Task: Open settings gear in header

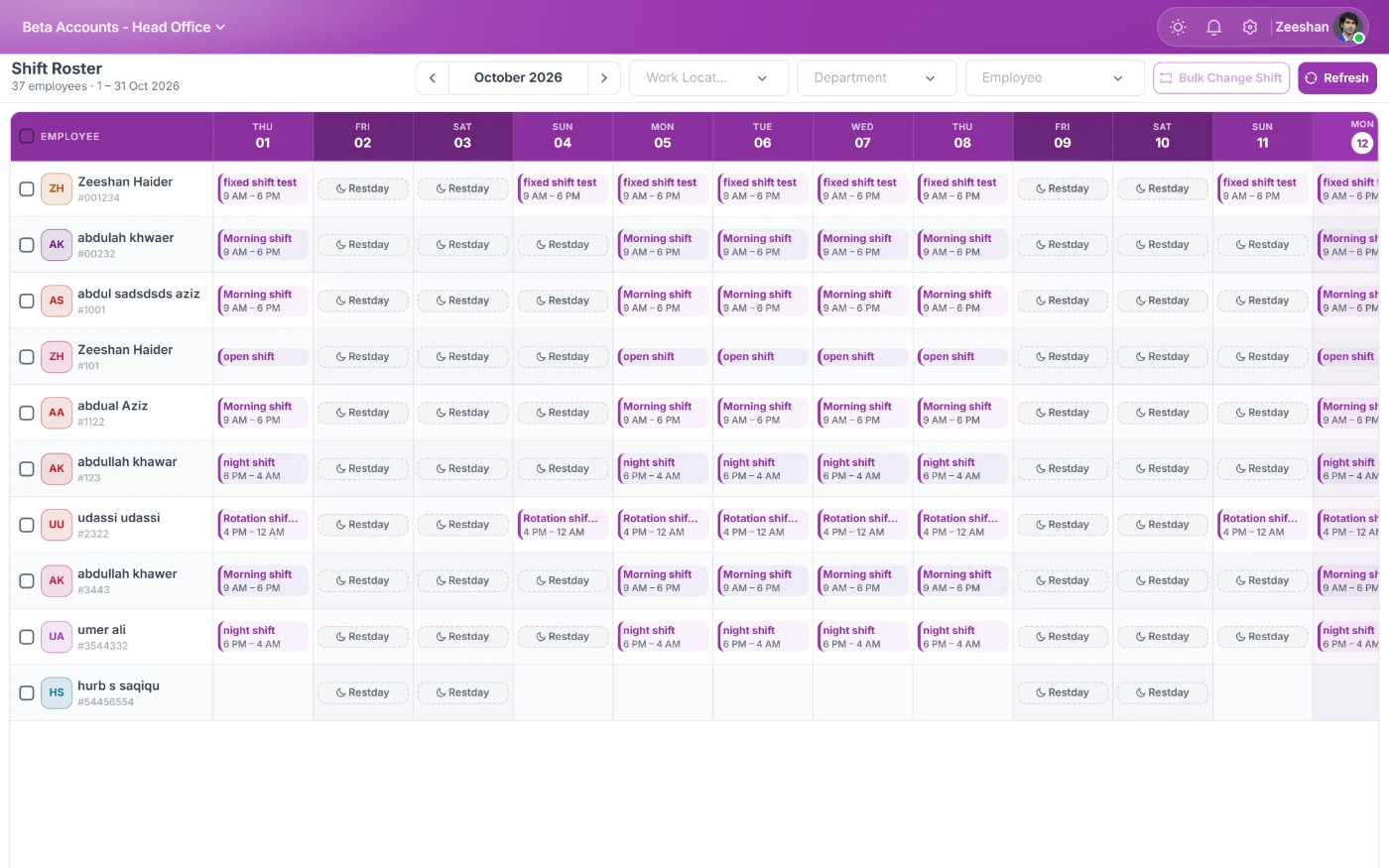Action: (1250, 28)
